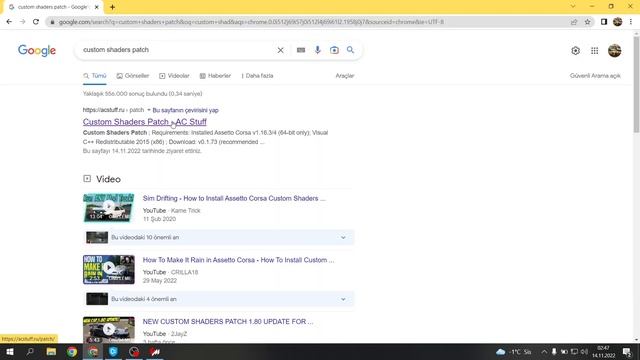The image size is (640, 360).
Task: Open the notification center icon
Action: coord(627,352)
